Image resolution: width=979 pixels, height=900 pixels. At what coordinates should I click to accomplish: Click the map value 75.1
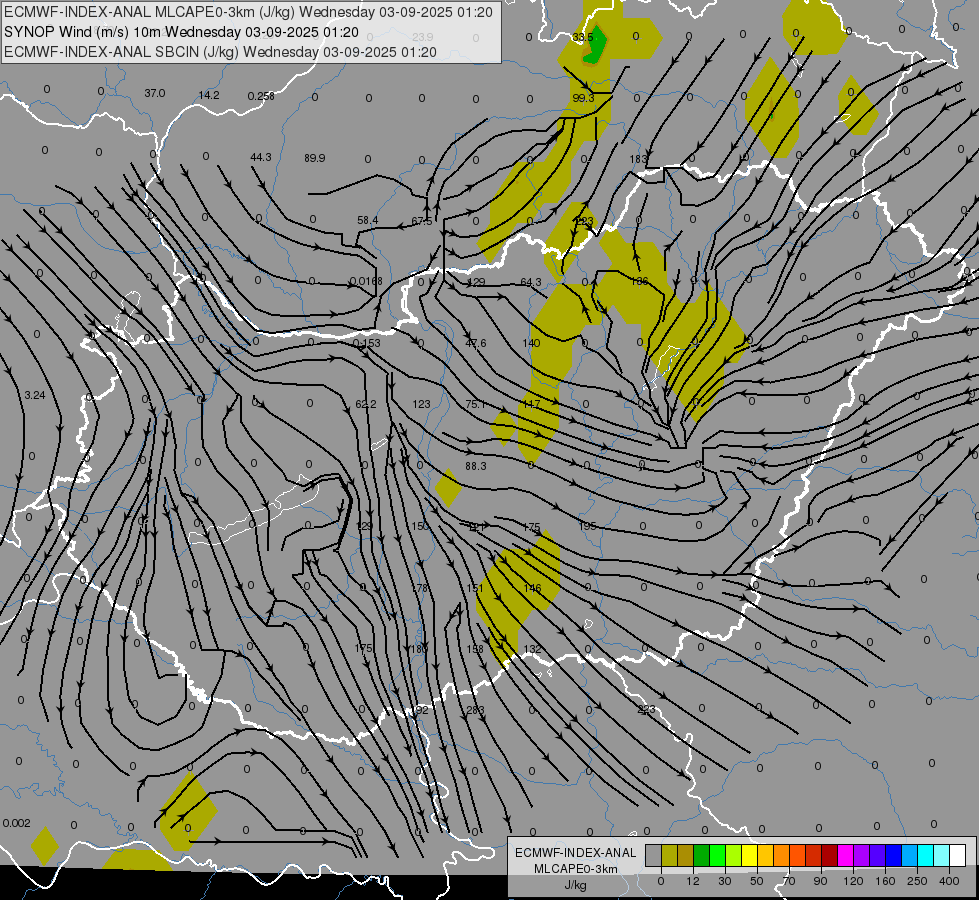coord(476,404)
